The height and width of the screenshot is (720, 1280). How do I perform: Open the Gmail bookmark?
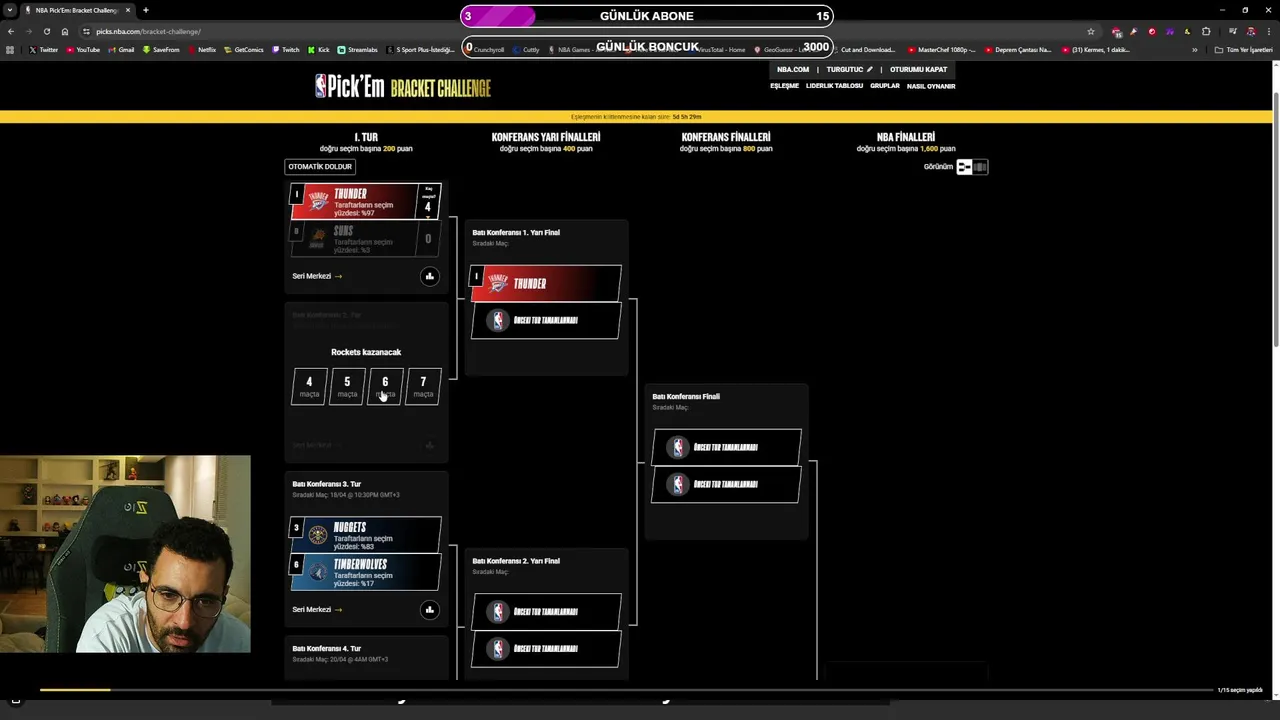tap(121, 49)
